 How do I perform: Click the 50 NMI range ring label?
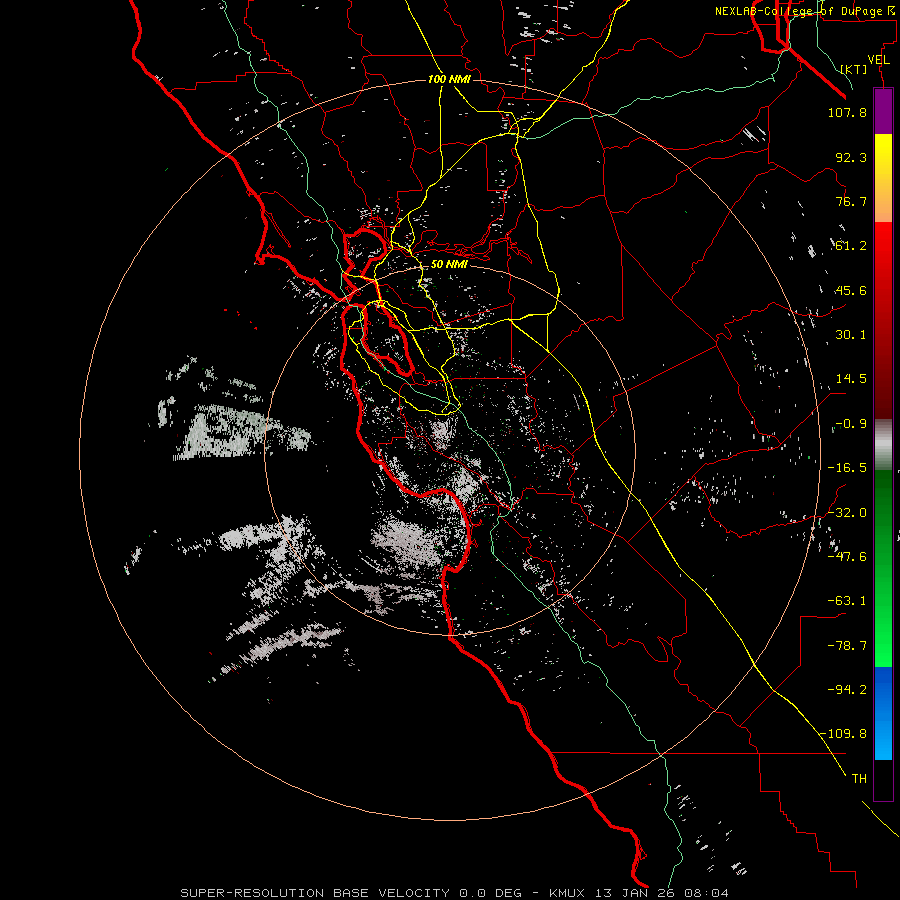449,264
